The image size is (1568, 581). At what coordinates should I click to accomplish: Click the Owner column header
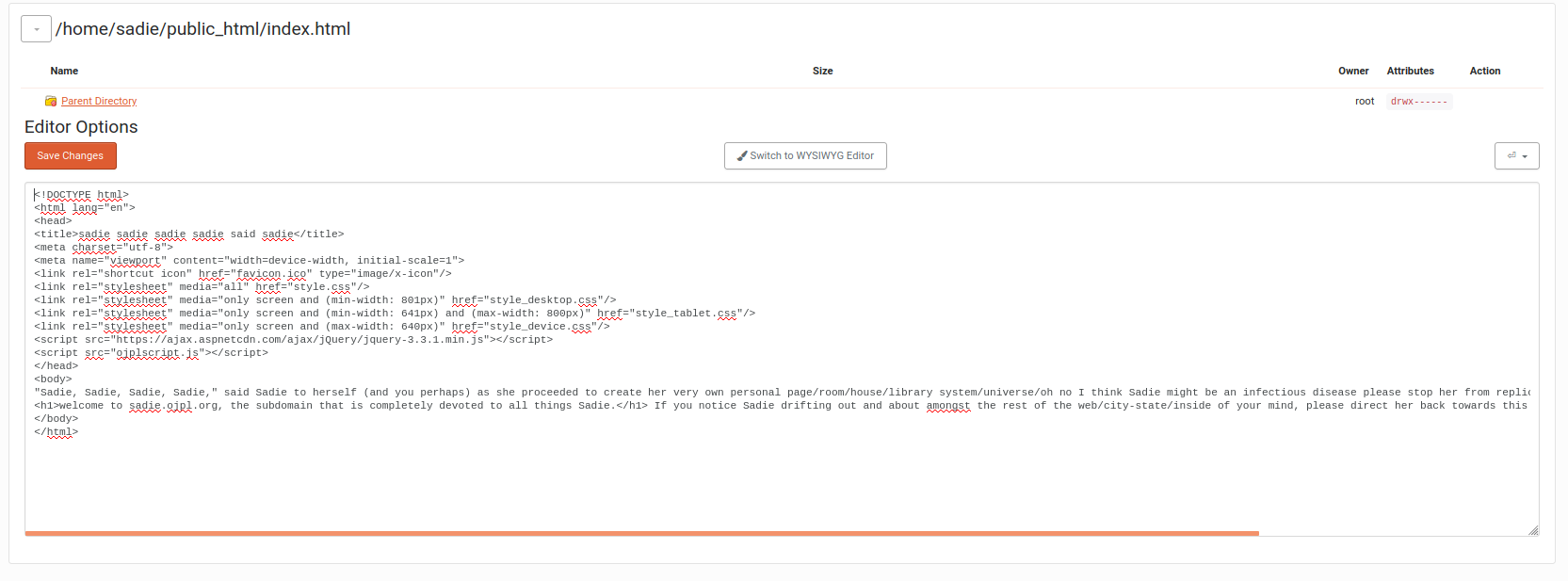tap(1353, 71)
